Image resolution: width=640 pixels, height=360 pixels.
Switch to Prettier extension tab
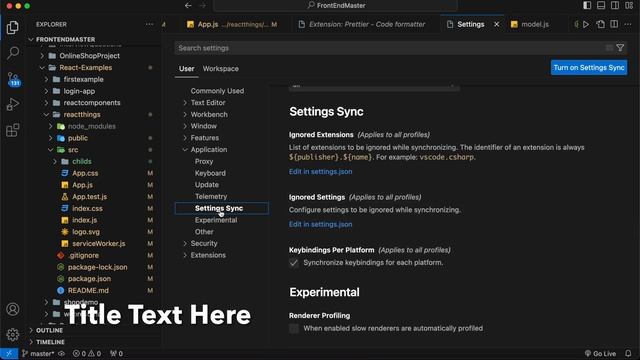[x=367, y=24]
